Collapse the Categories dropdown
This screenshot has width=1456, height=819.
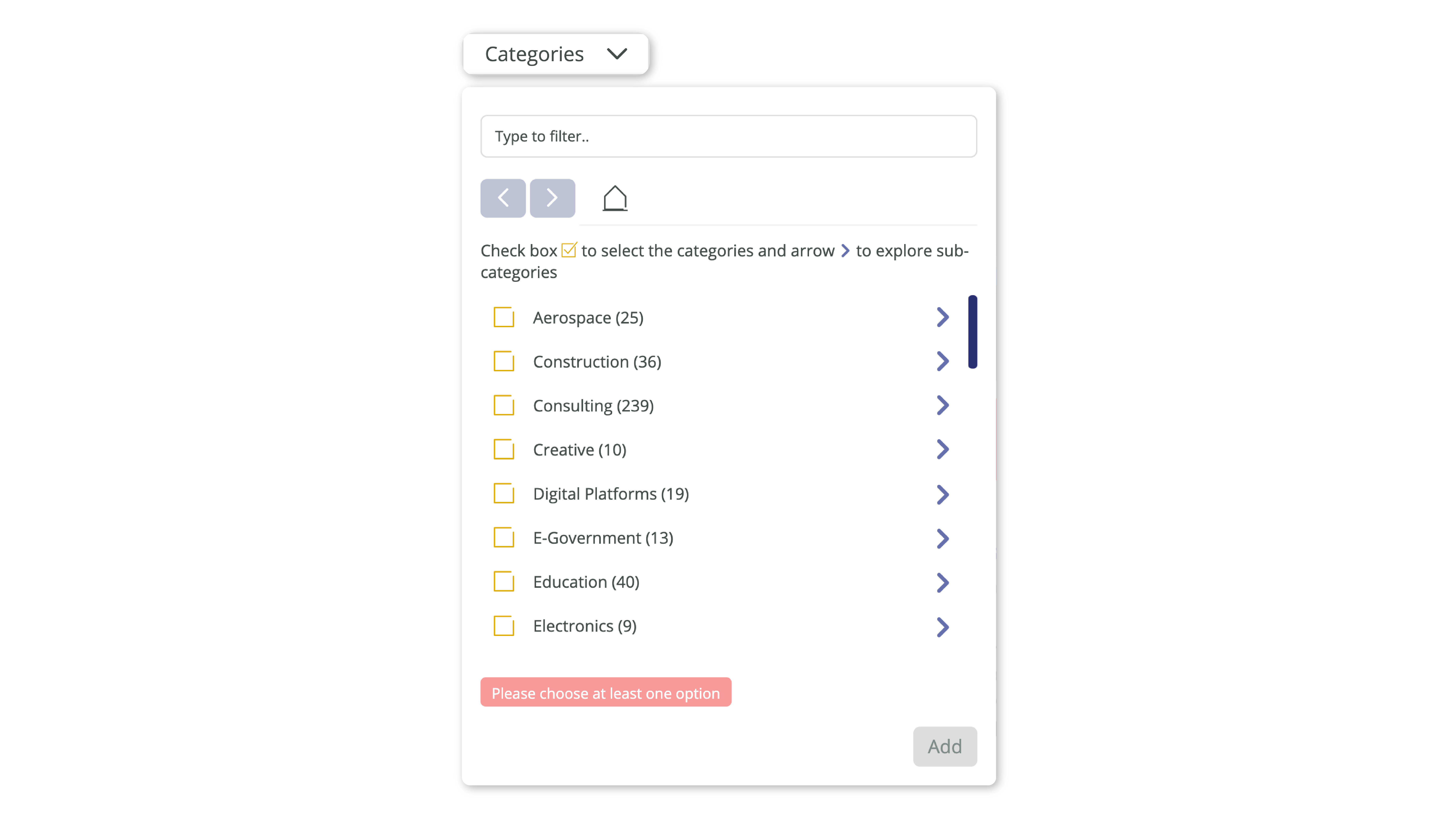click(556, 54)
